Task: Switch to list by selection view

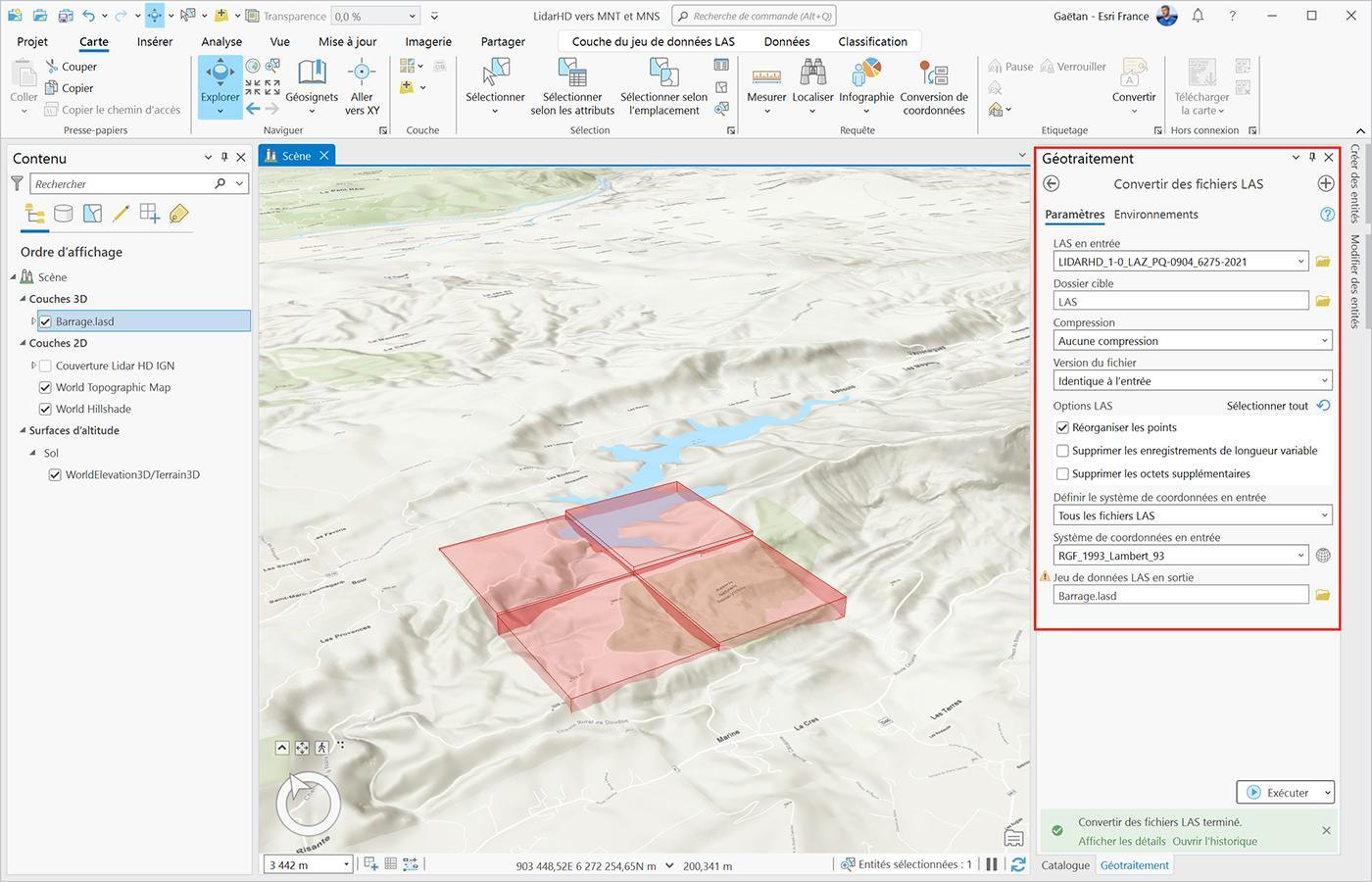Action: click(92, 214)
